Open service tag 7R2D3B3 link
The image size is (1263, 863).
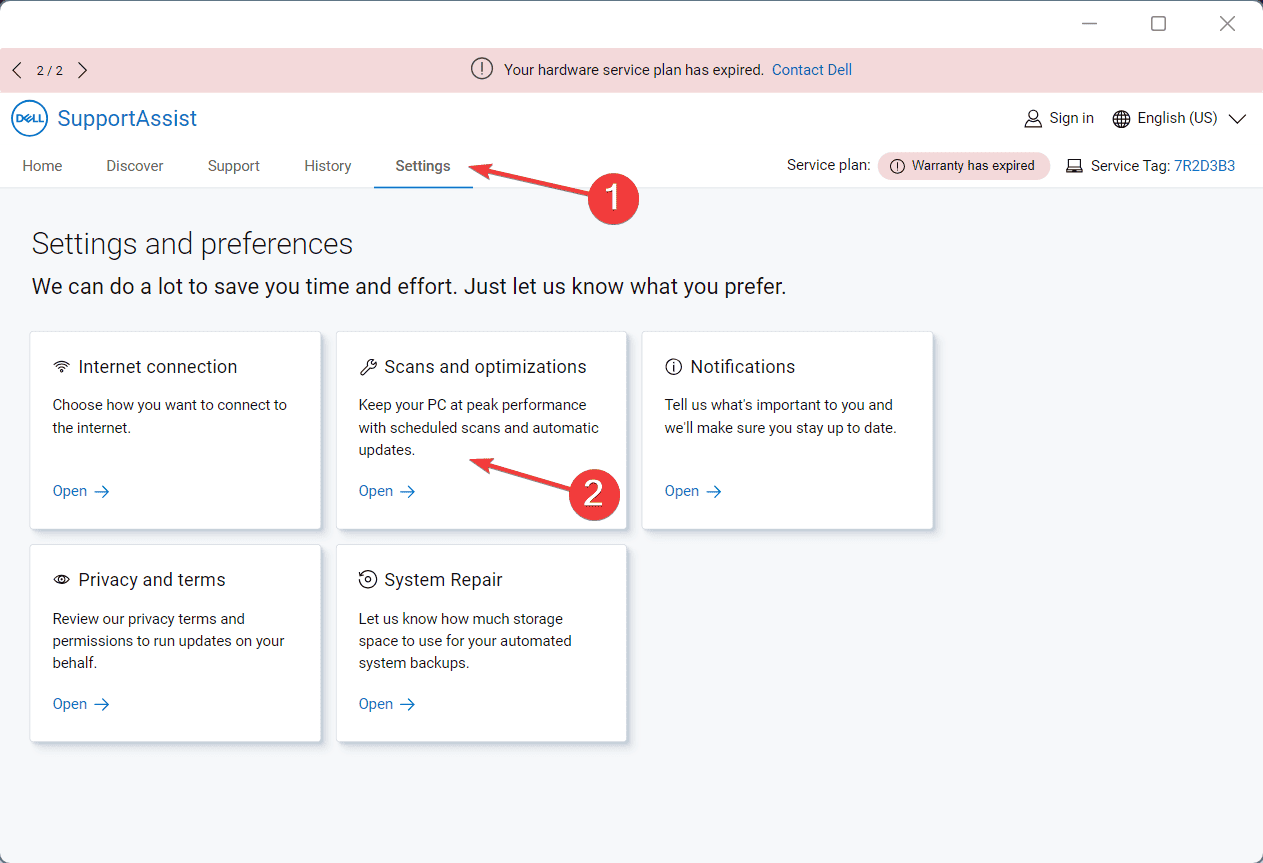[1205, 166]
